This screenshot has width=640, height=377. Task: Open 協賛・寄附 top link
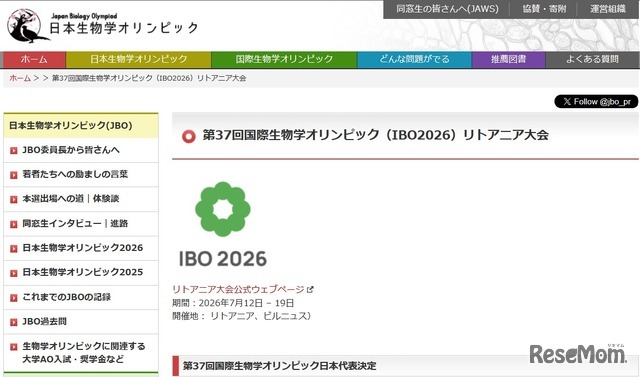(544, 9)
